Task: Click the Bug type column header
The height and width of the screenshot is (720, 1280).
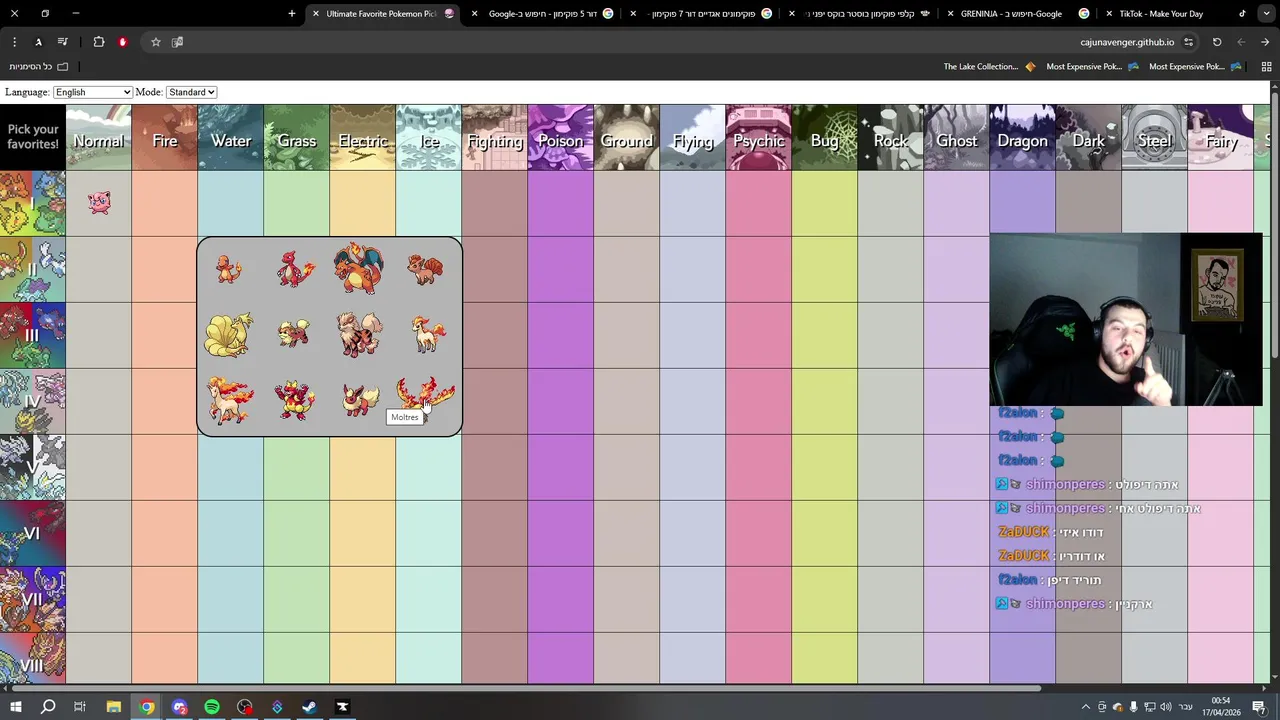Action: pos(825,138)
